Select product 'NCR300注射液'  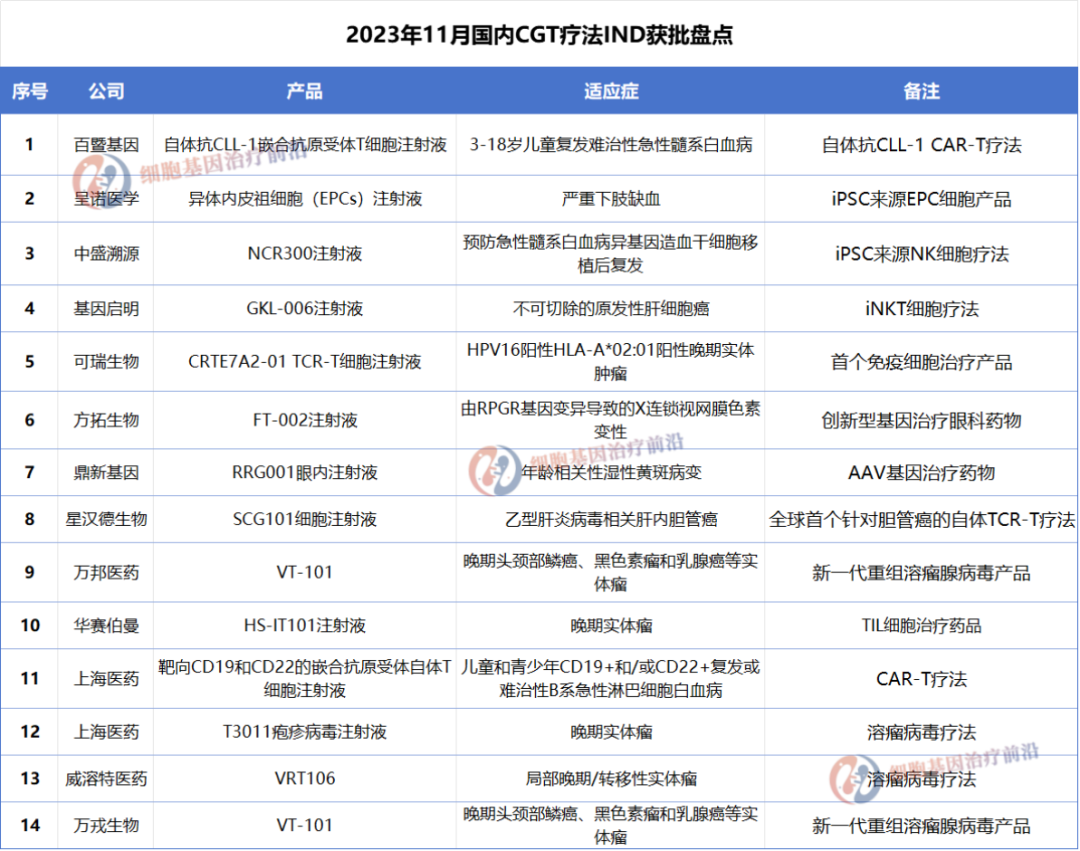coord(304,253)
